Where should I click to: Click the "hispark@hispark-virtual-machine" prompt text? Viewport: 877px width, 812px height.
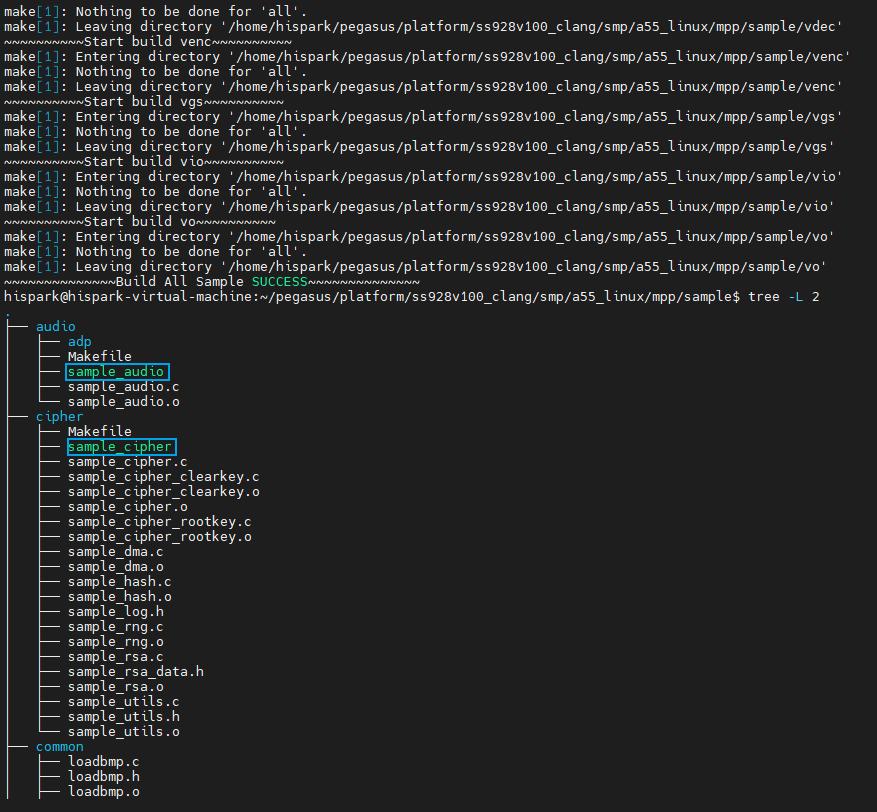pyautogui.click(x=128, y=297)
